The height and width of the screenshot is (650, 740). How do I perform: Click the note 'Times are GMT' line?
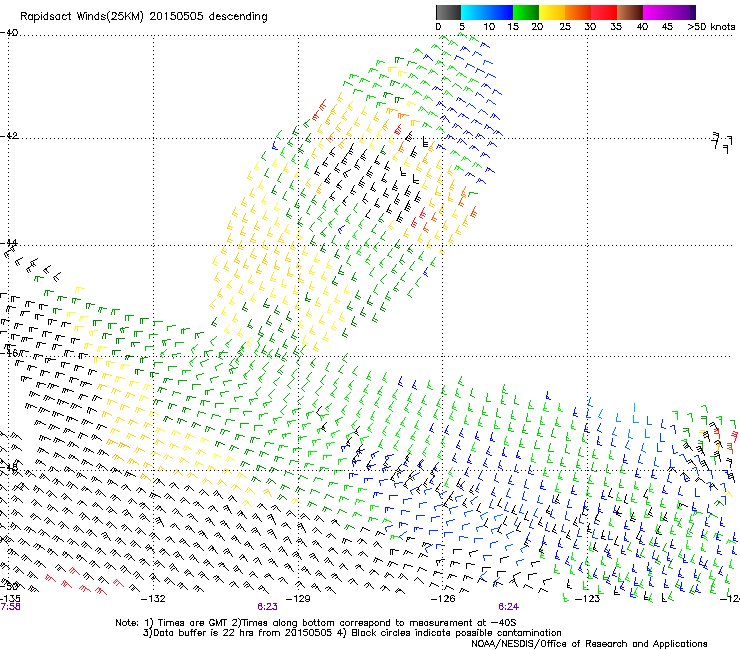[316, 623]
